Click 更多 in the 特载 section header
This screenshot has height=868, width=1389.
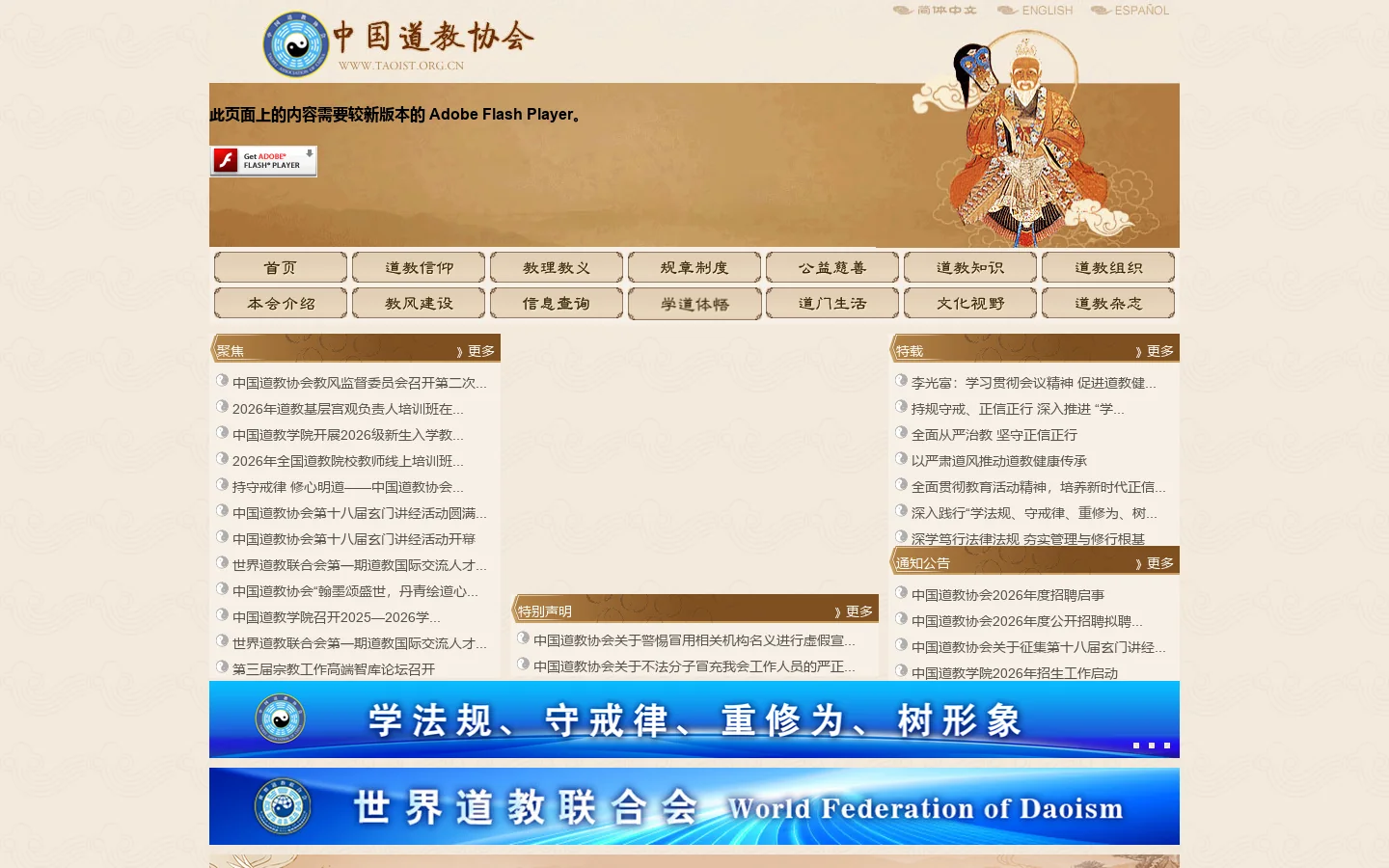pos(1156,351)
